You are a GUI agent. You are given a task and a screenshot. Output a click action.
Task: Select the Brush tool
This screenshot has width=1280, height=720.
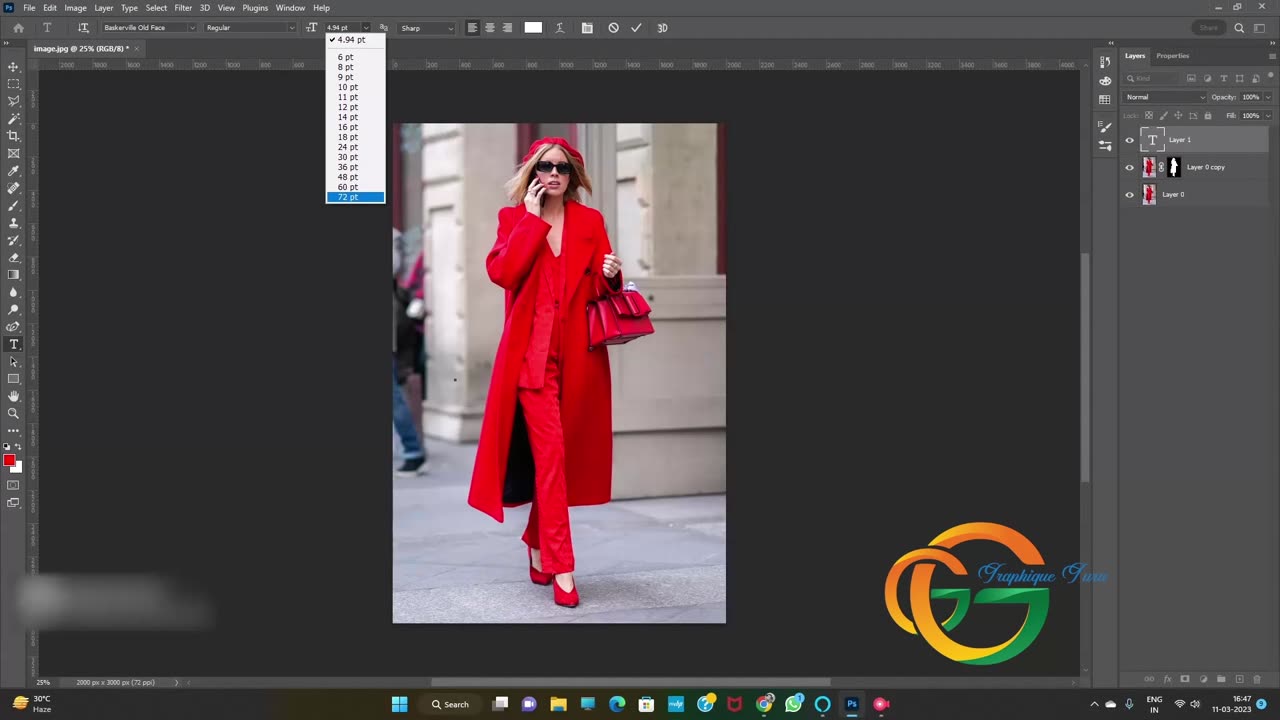pyautogui.click(x=13, y=205)
